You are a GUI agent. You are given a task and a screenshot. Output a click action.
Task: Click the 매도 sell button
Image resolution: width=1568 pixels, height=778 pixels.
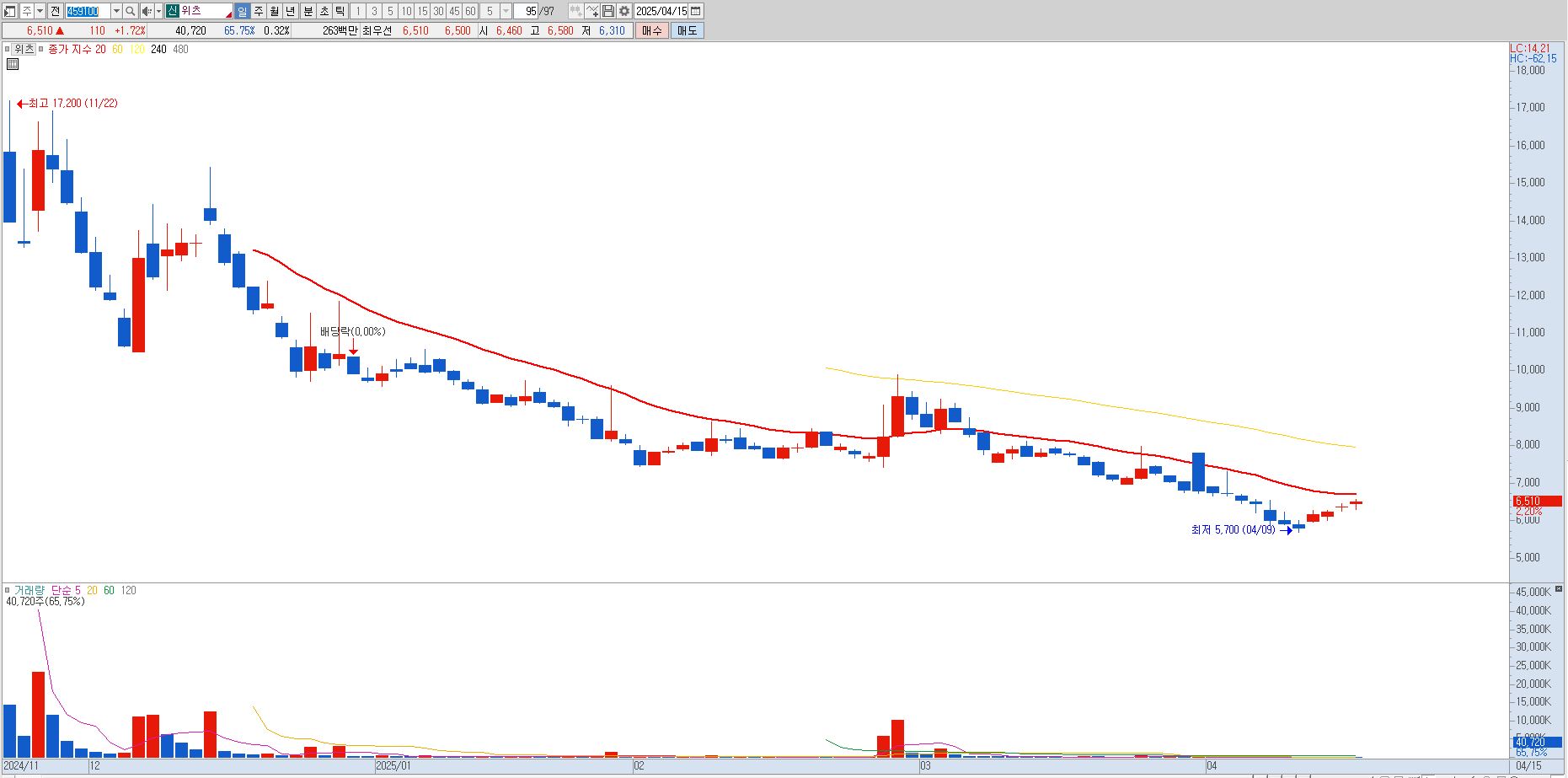pos(688,30)
